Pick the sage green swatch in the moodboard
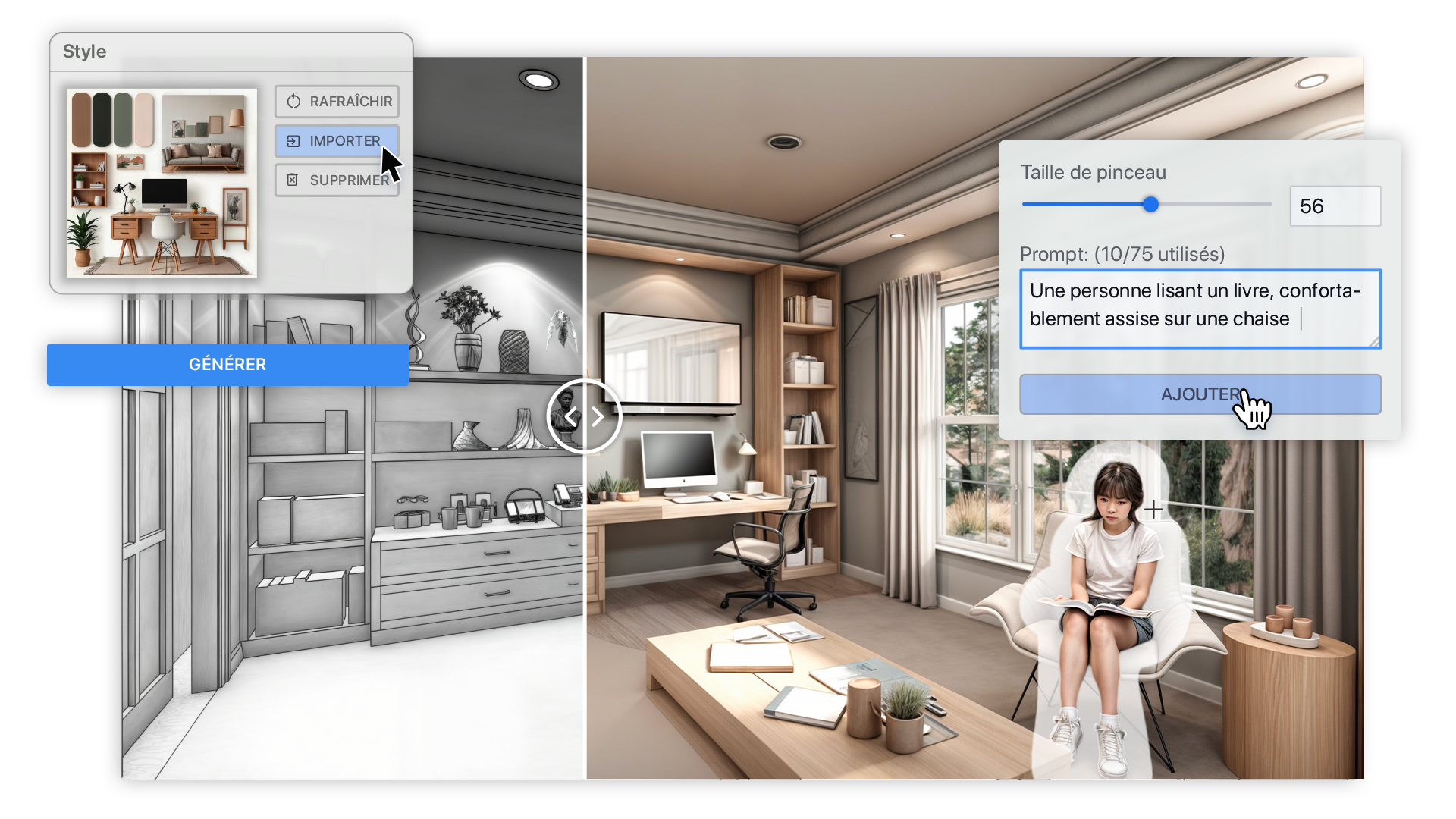The image size is (1456, 819). [123, 120]
